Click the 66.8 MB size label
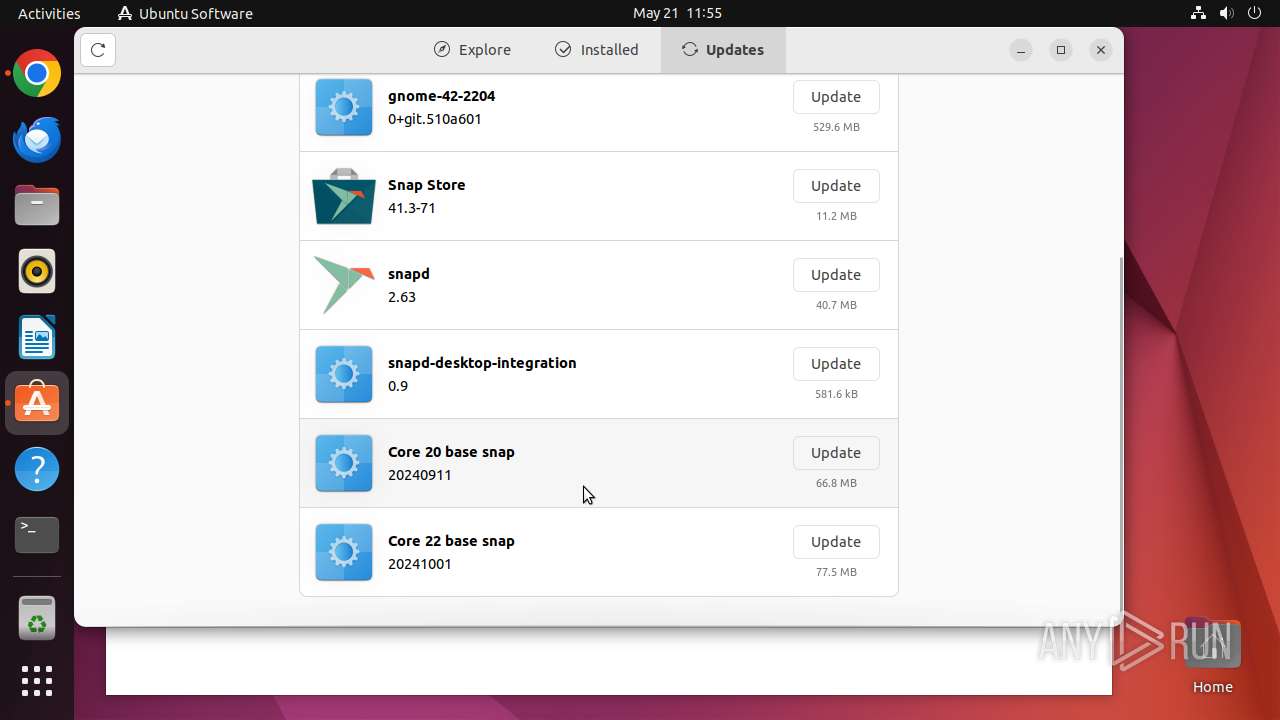The image size is (1280, 720). 836,483
